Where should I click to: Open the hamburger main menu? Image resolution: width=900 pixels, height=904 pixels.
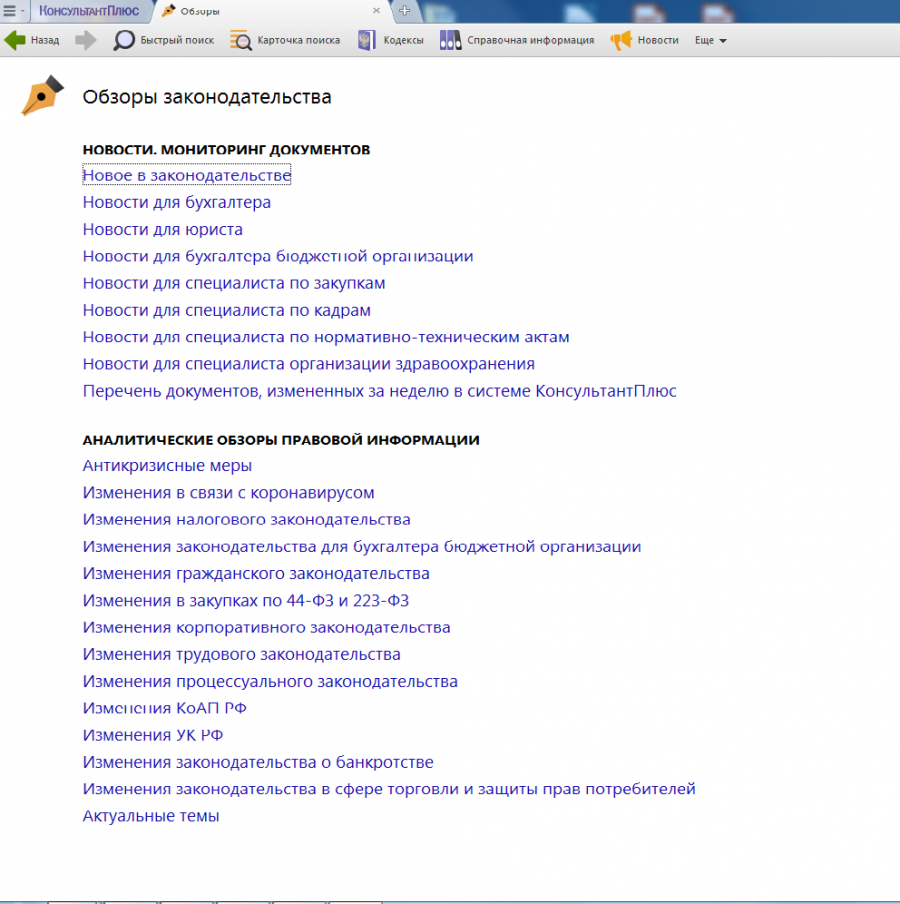click(10, 11)
